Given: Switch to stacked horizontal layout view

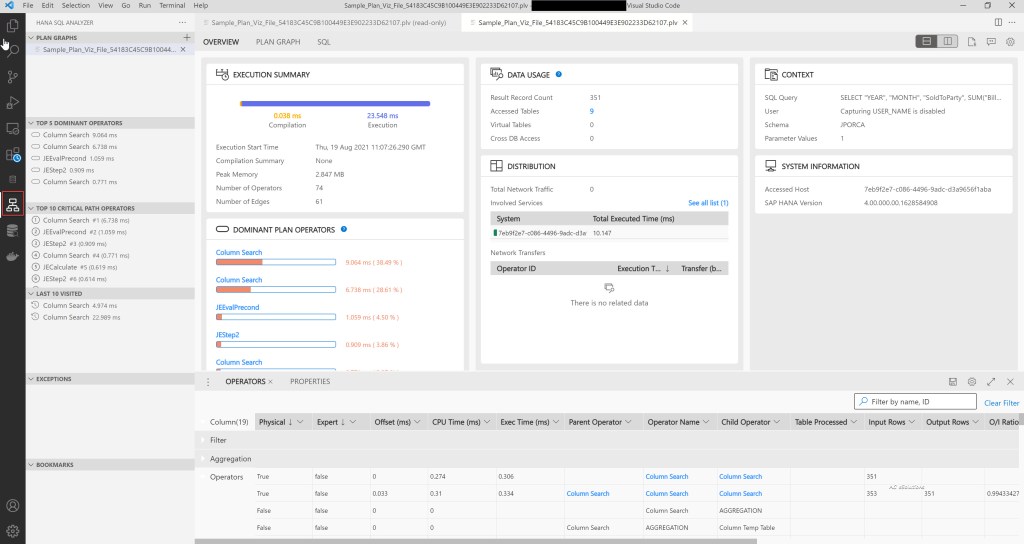Looking at the screenshot, I should 927,42.
